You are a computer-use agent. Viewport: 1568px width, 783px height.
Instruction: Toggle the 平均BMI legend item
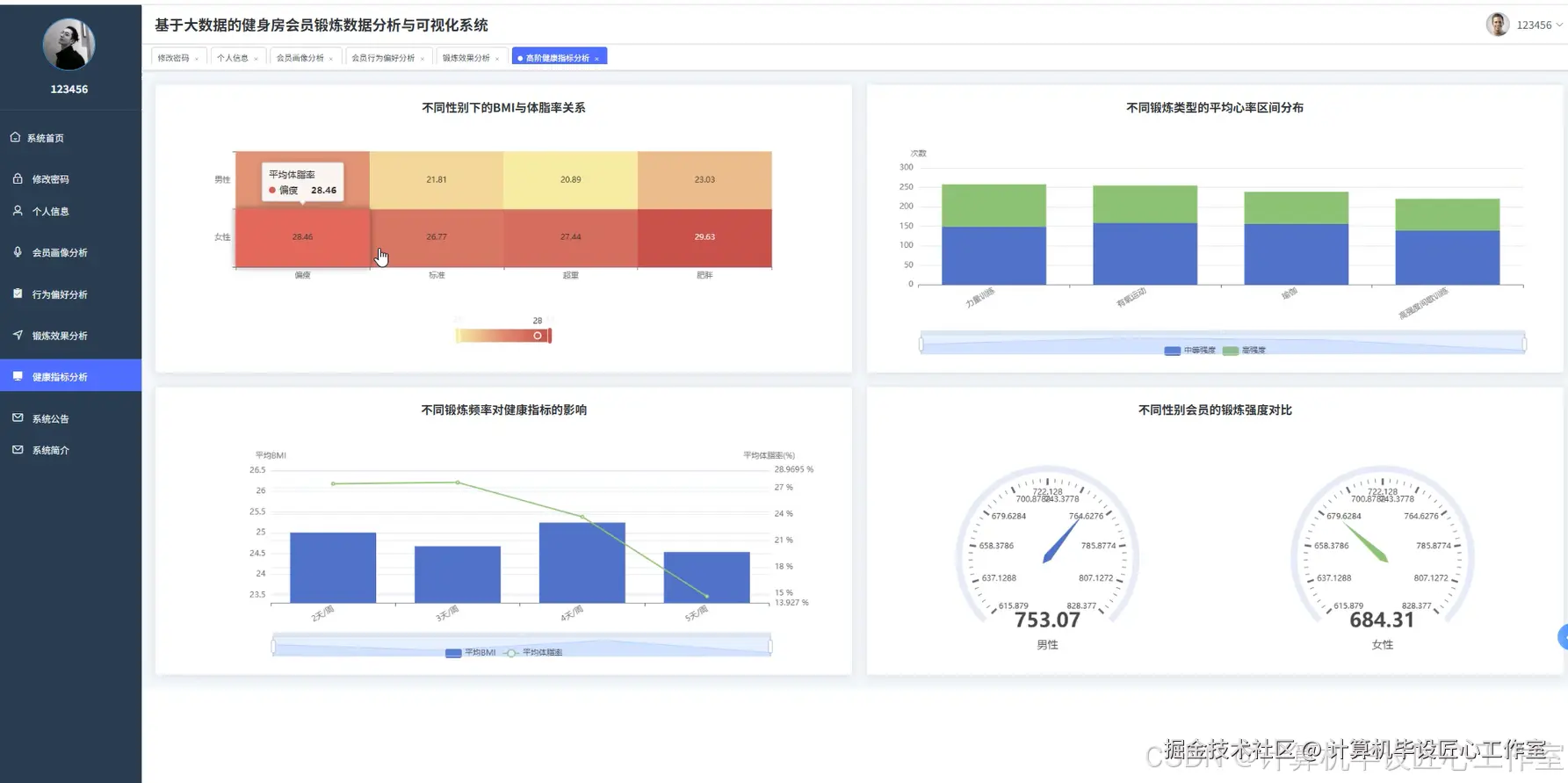pyautogui.click(x=470, y=653)
